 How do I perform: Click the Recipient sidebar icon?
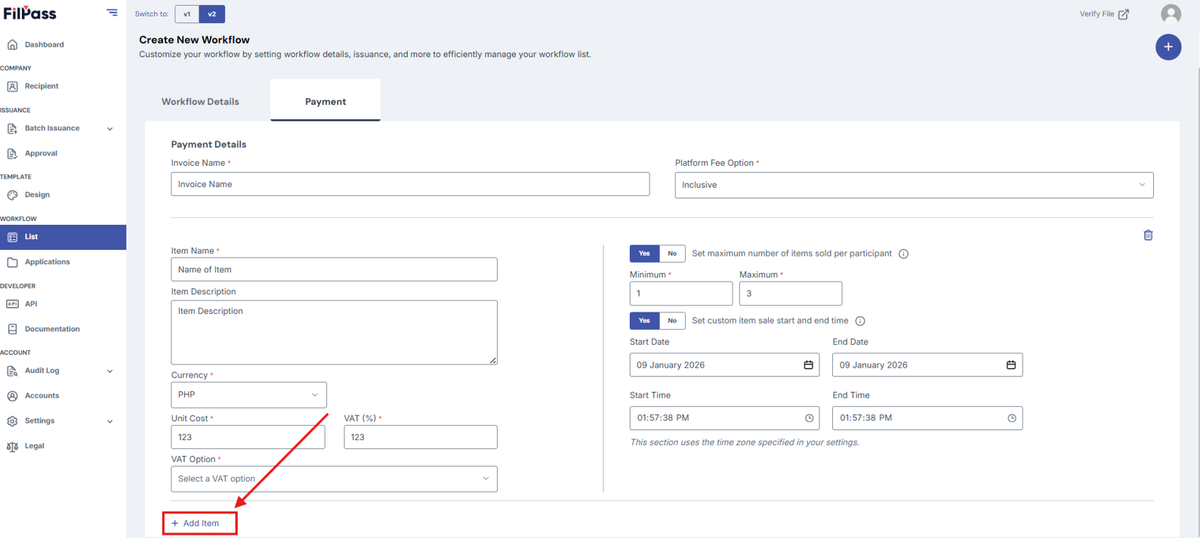pyautogui.click(x=12, y=86)
